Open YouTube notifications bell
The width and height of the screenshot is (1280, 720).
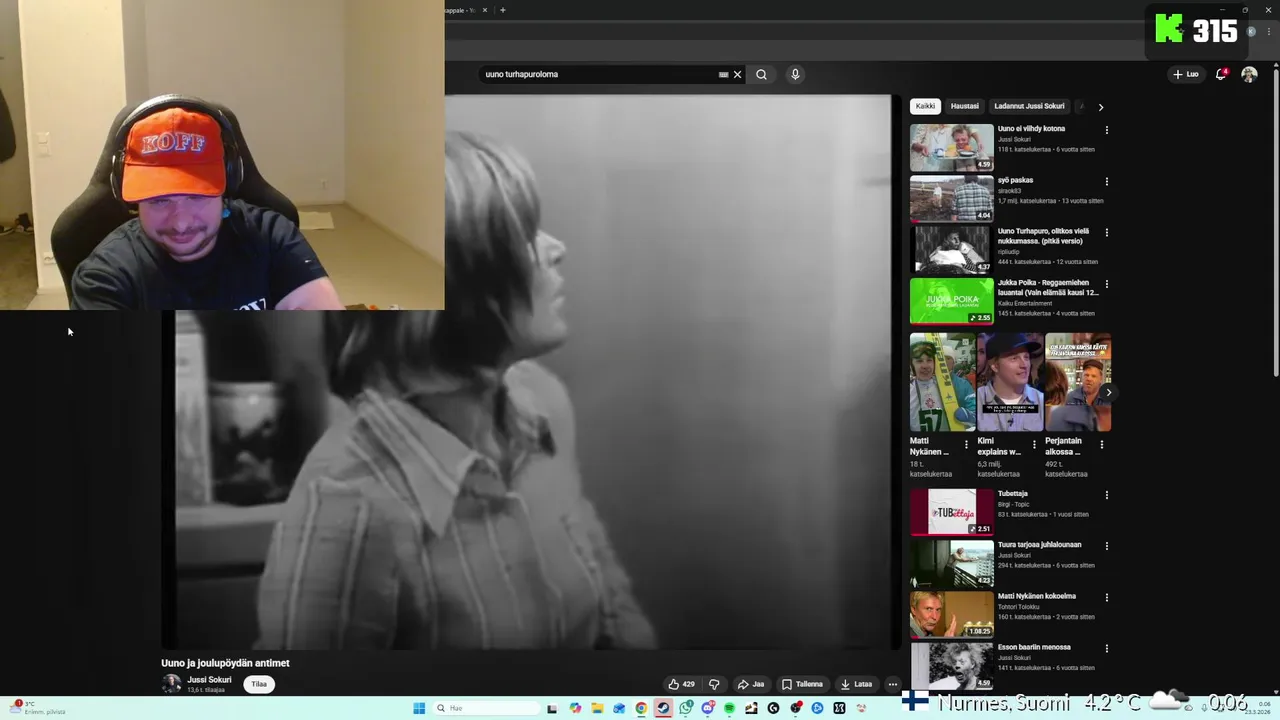click(x=1220, y=74)
